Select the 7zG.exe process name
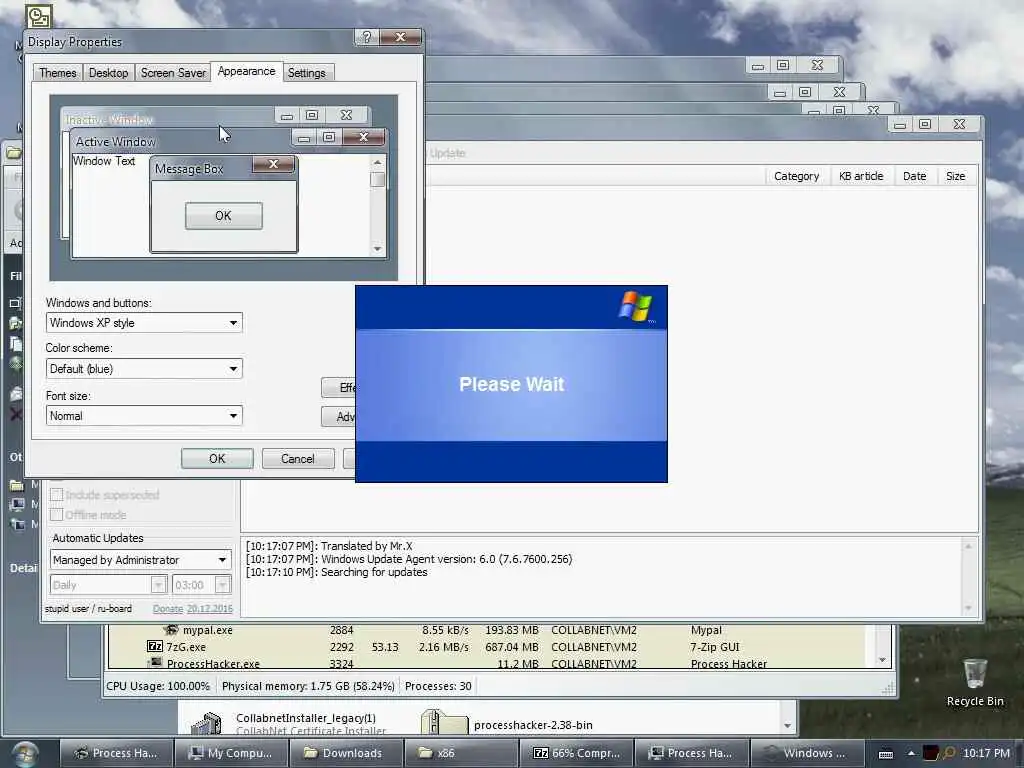The height and width of the screenshot is (768, 1024). [186, 647]
